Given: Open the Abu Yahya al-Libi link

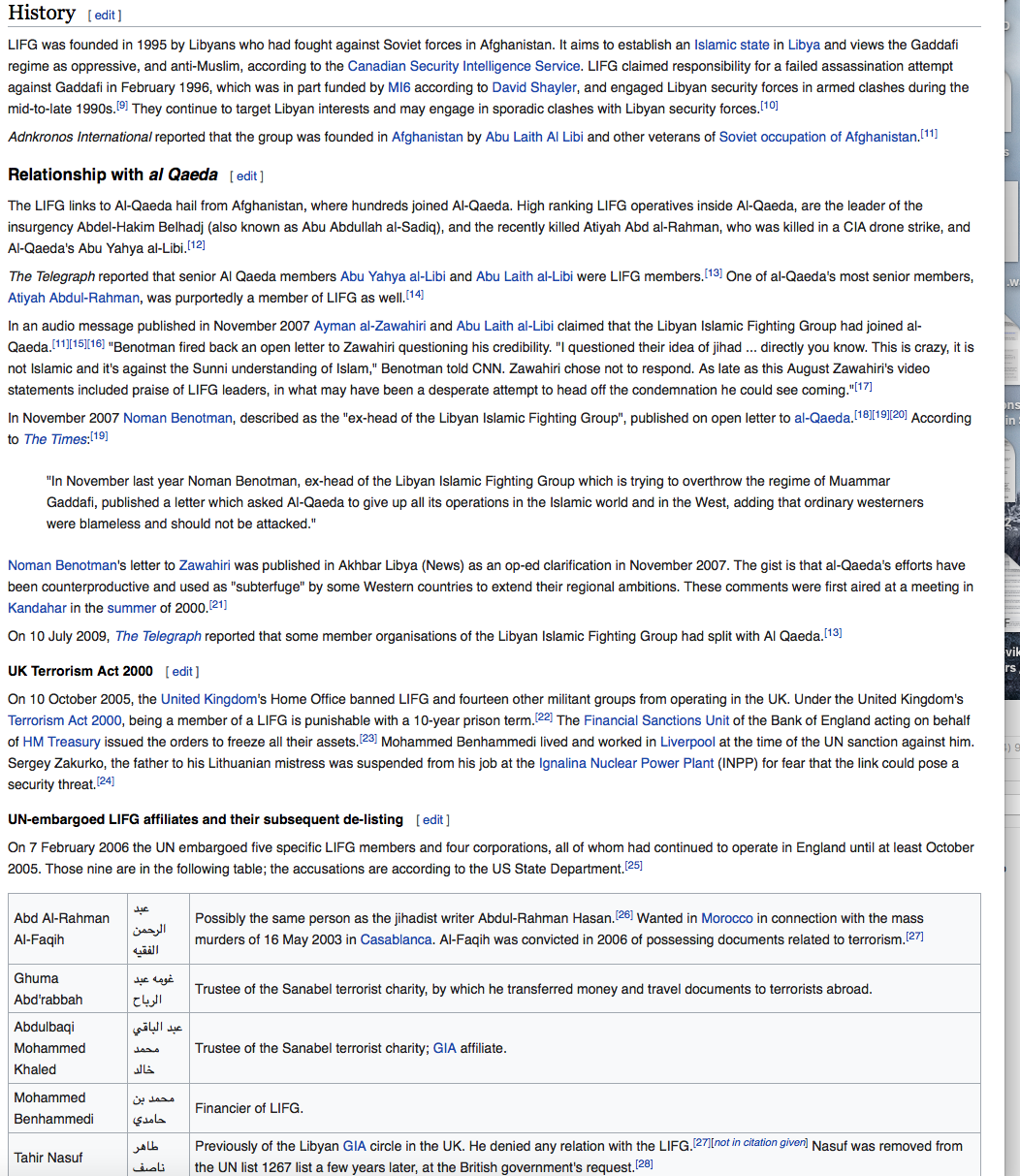Looking at the screenshot, I should (393, 276).
